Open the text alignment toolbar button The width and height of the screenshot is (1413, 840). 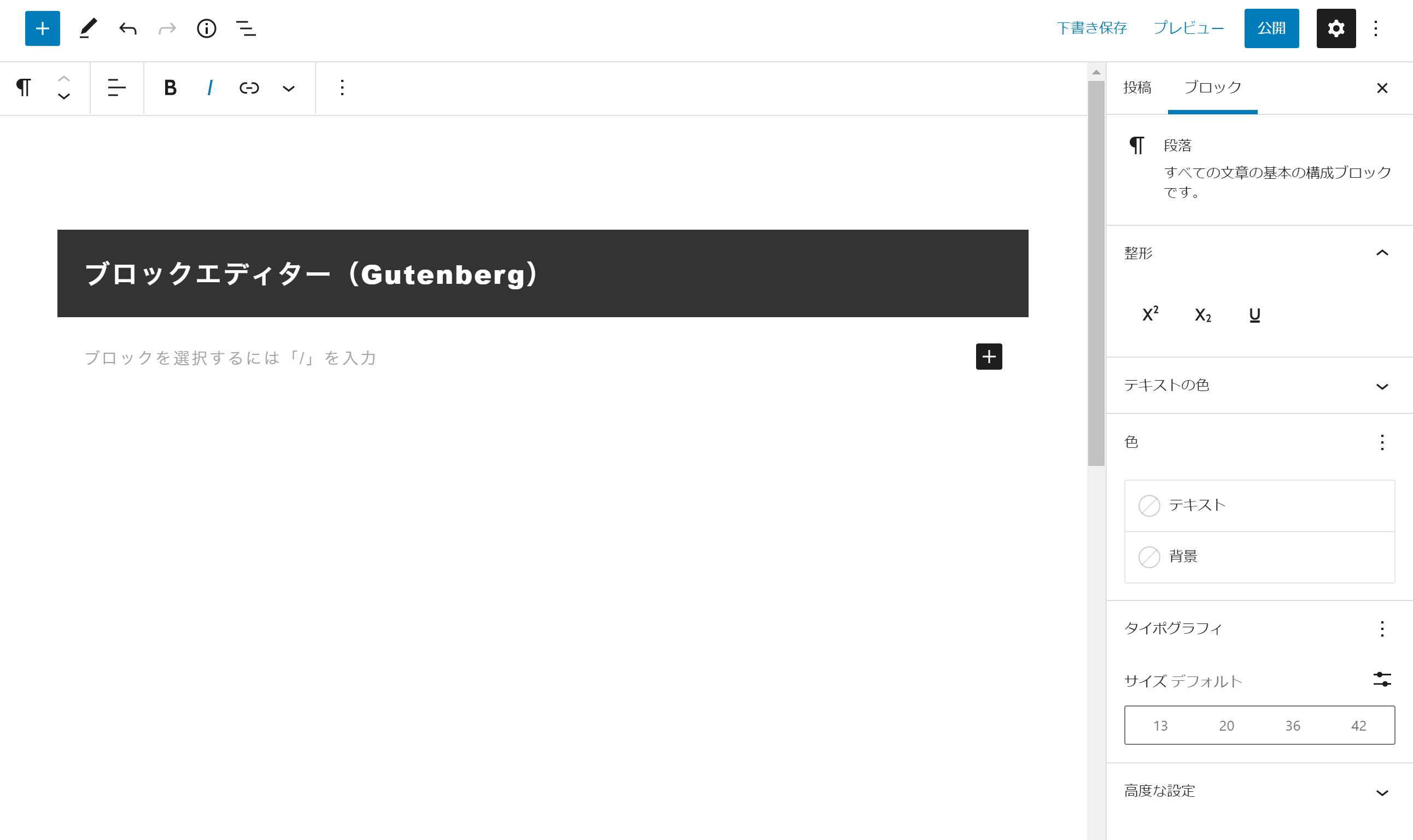[116, 87]
